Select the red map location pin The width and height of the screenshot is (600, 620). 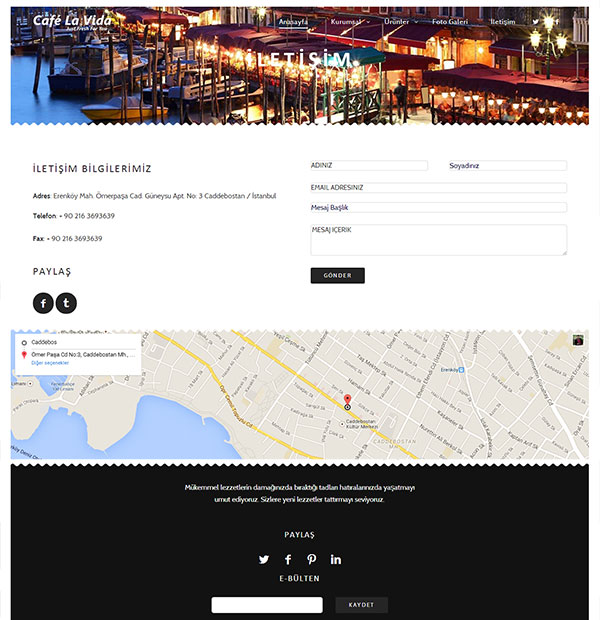click(x=347, y=400)
